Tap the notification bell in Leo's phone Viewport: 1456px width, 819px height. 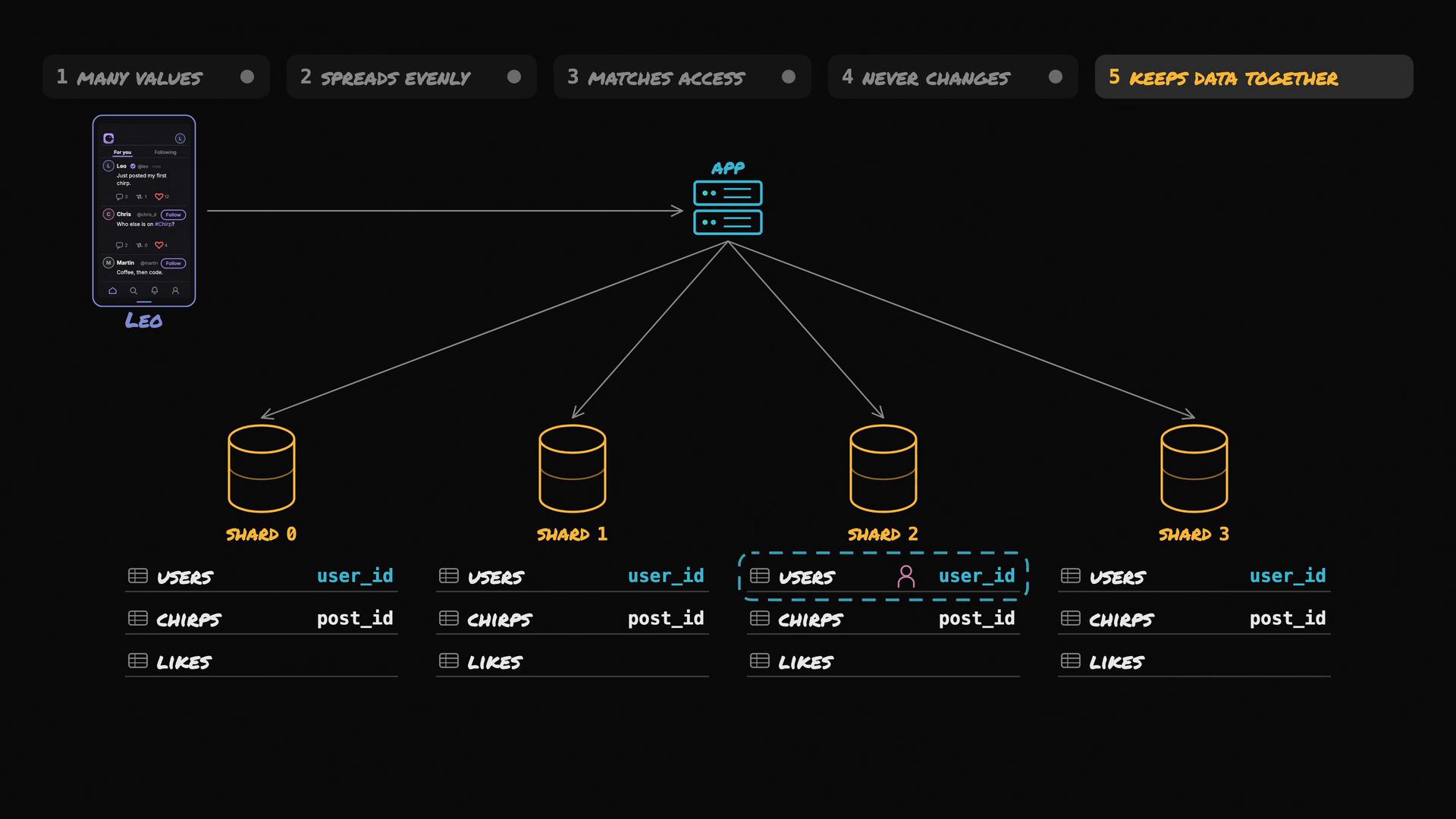pyautogui.click(x=155, y=290)
